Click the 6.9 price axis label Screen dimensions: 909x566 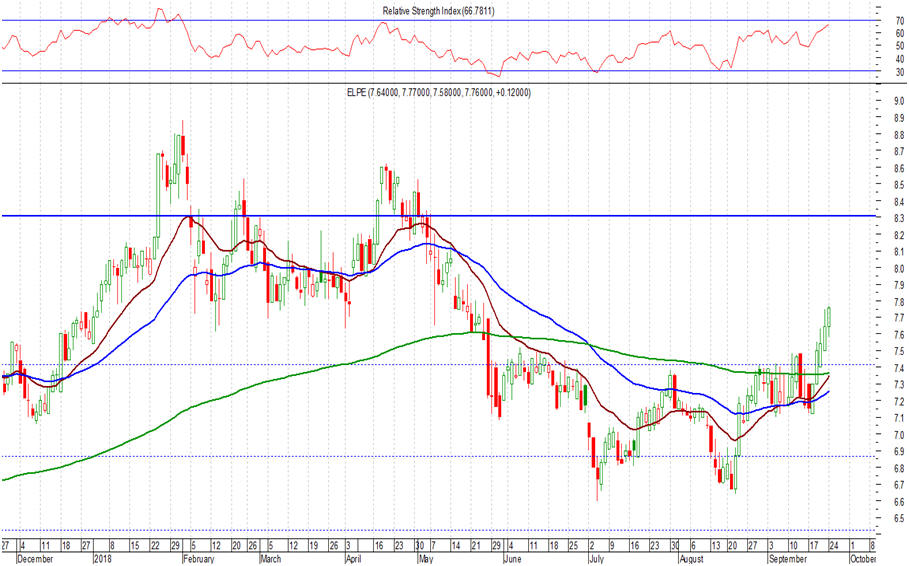899,452
